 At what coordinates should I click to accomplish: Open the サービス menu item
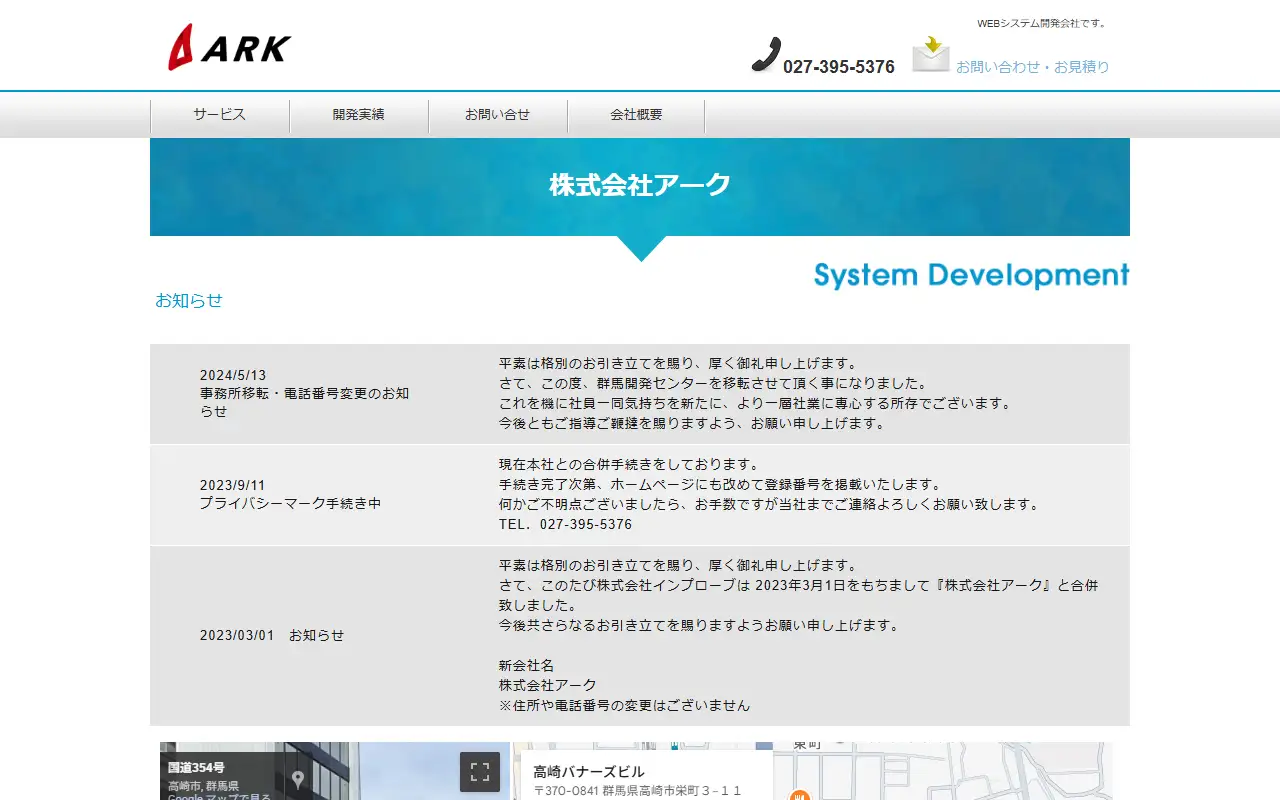pyautogui.click(x=220, y=114)
